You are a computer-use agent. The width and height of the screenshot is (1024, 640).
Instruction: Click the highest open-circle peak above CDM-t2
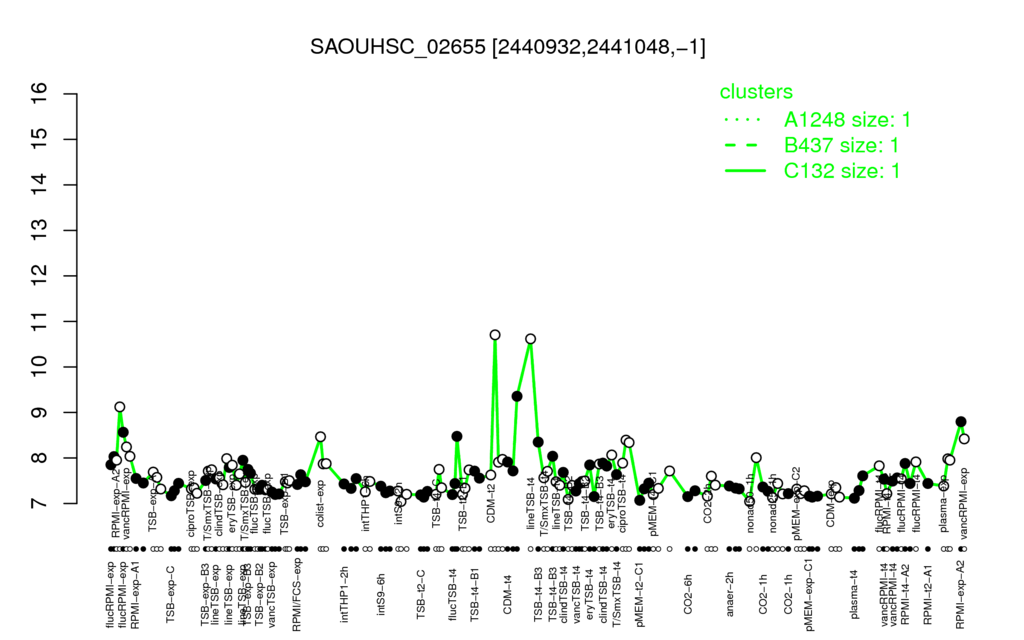(x=495, y=335)
